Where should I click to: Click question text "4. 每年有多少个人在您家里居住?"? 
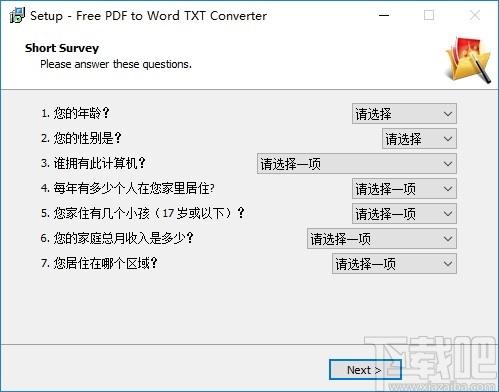tap(128, 188)
